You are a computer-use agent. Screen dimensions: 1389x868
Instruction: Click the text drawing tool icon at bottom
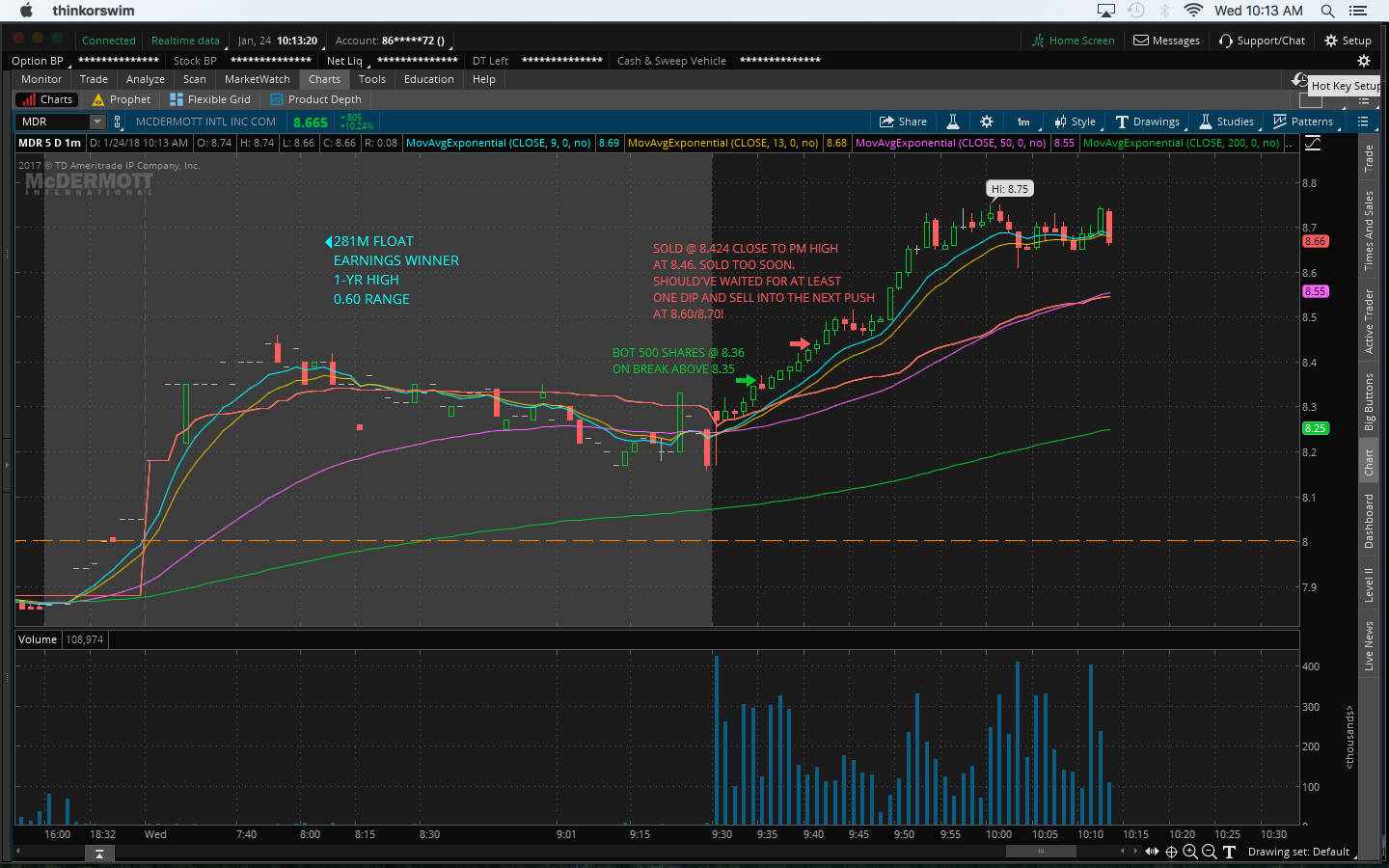[1229, 852]
